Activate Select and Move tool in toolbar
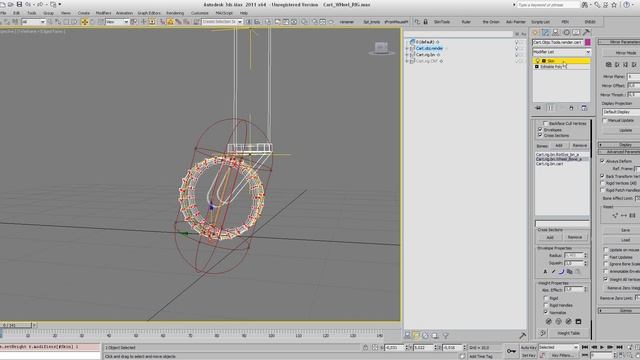Viewport: 640px width, 360px height. (84, 22)
